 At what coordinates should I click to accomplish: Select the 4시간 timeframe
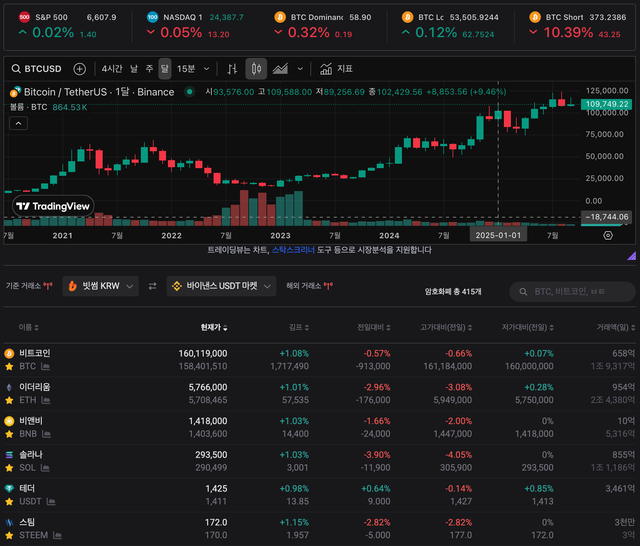point(112,69)
